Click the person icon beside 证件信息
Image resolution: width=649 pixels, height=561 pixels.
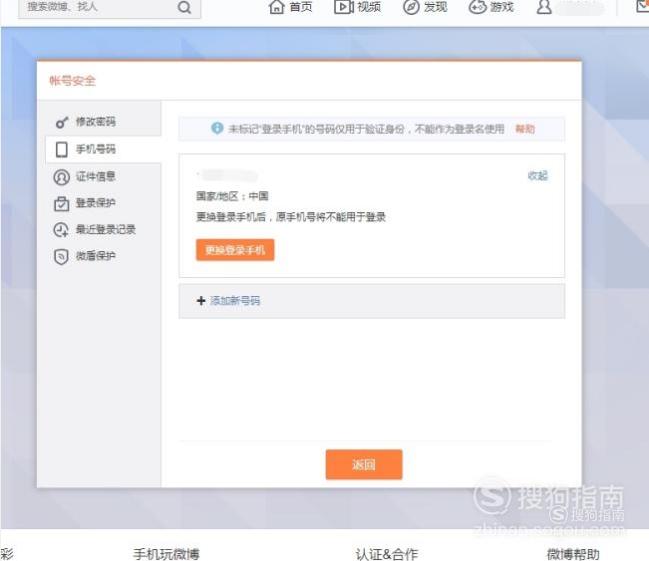coord(62,177)
